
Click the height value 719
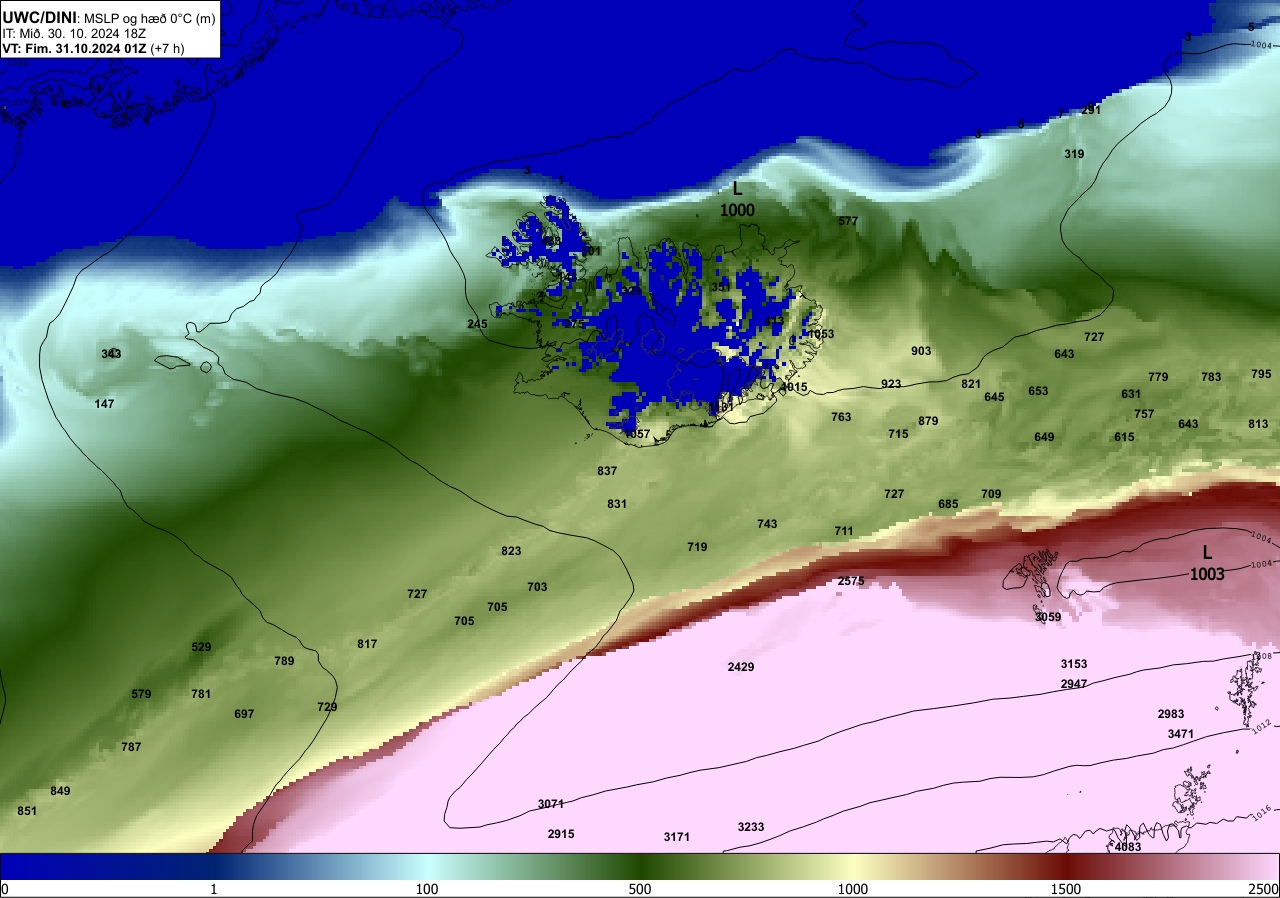697,547
